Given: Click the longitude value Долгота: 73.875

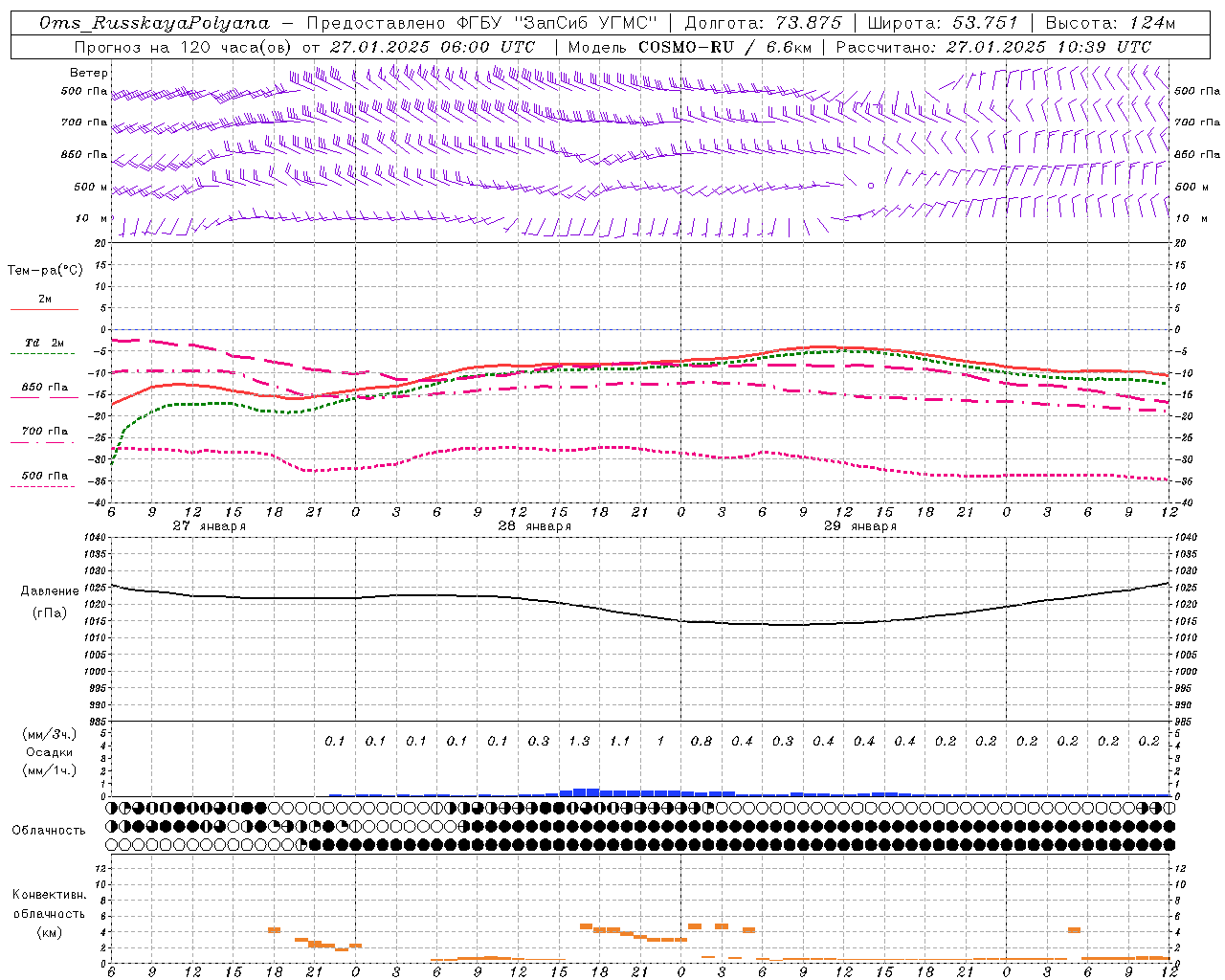Looking at the screenshot, I should pos(763,23).
